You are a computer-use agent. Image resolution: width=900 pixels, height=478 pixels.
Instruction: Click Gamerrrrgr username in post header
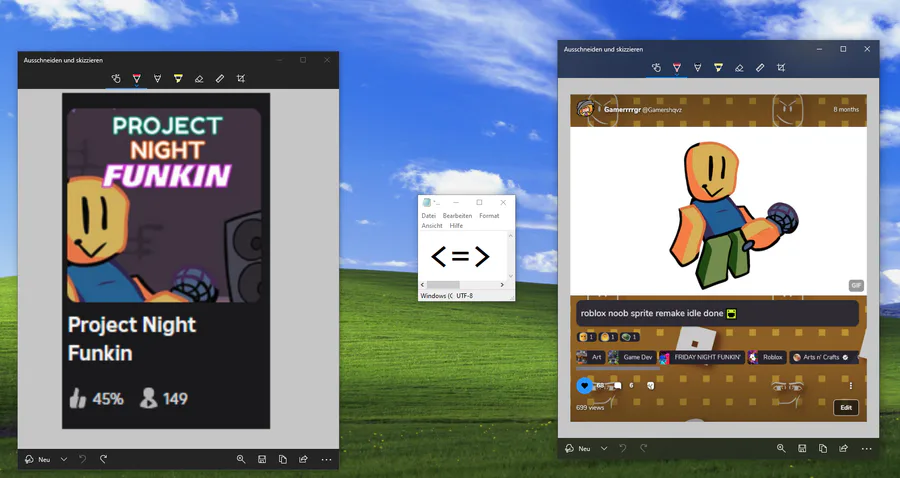click(622, 109)
